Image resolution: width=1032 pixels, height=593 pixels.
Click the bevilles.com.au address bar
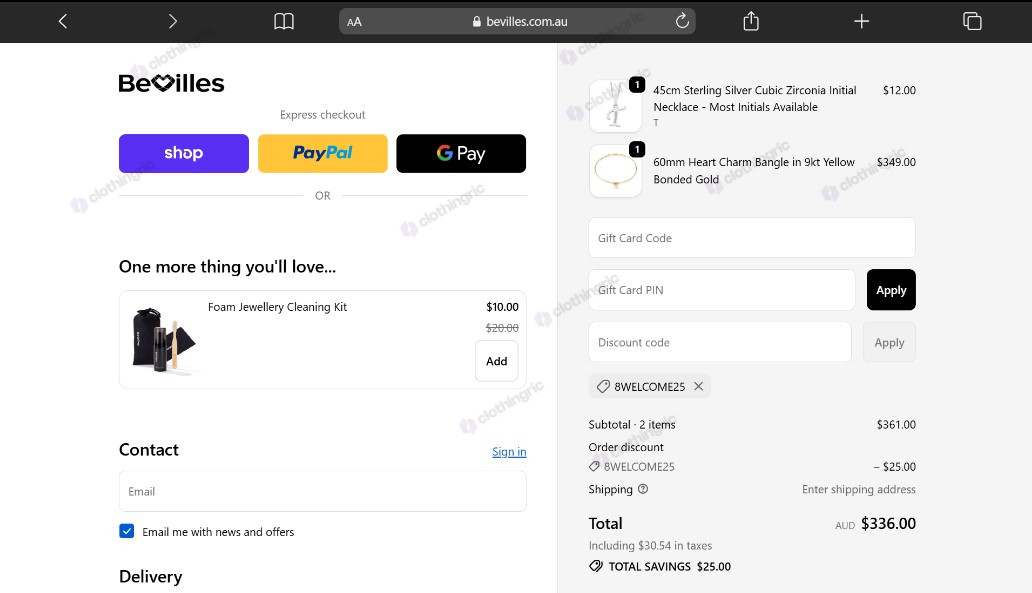(x=517, y=21)
